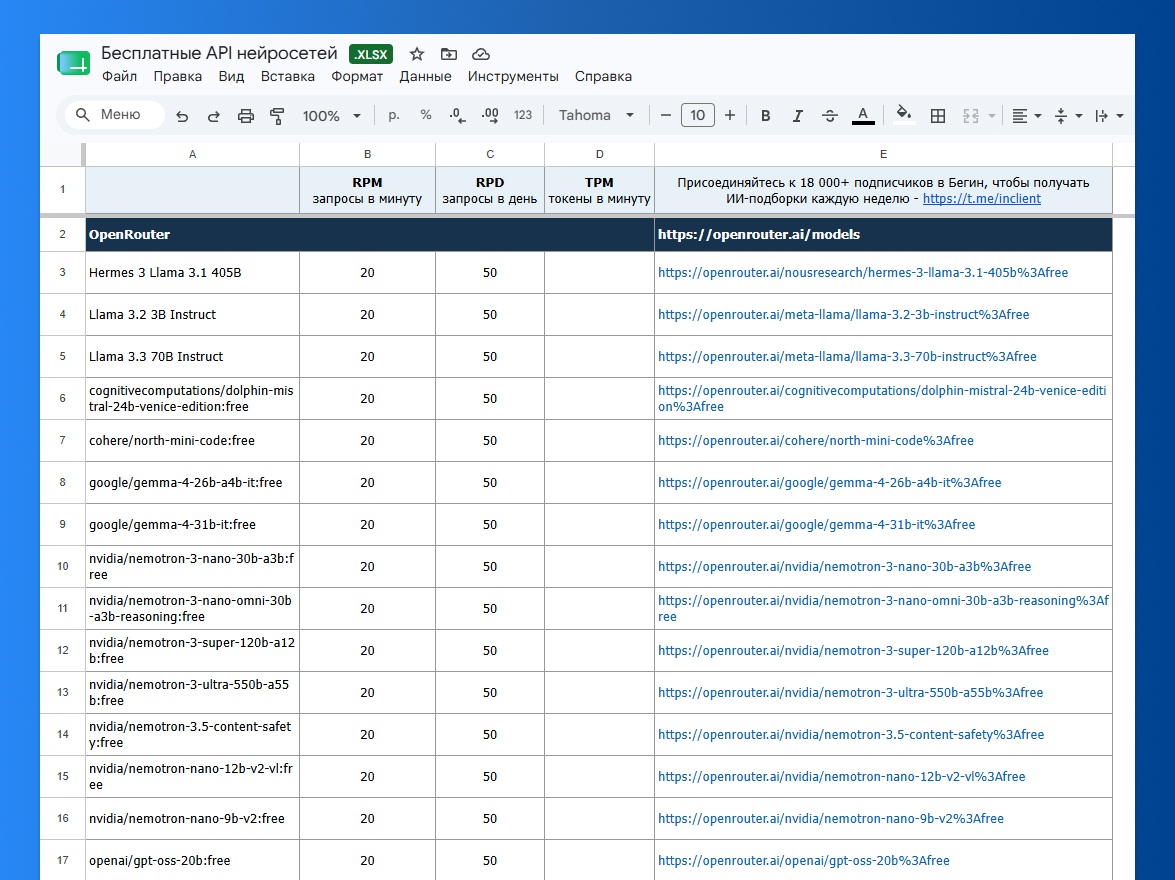Click the Borders icon
Viewport: 1175px width, 880px height.
(x=937, y=116)
